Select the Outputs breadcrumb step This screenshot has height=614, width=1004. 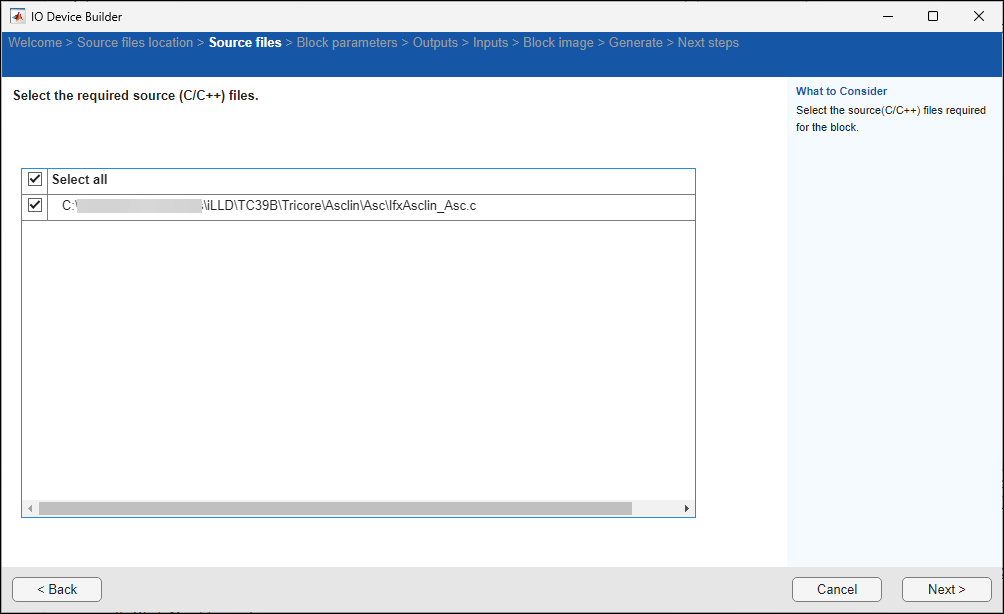pyautogui.click(x=435, y=42)
